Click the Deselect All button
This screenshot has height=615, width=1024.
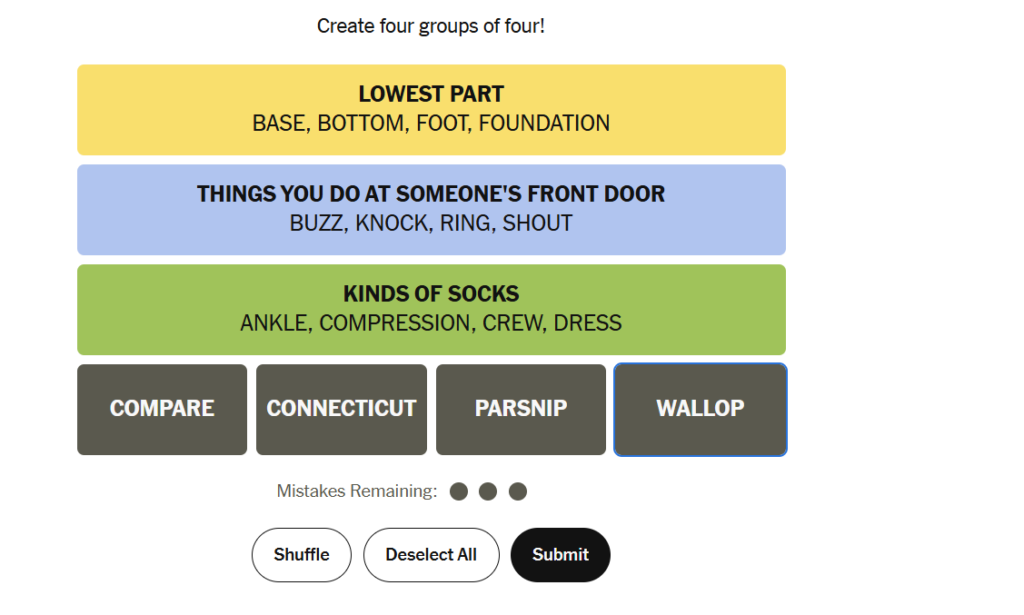coord(431,555)
